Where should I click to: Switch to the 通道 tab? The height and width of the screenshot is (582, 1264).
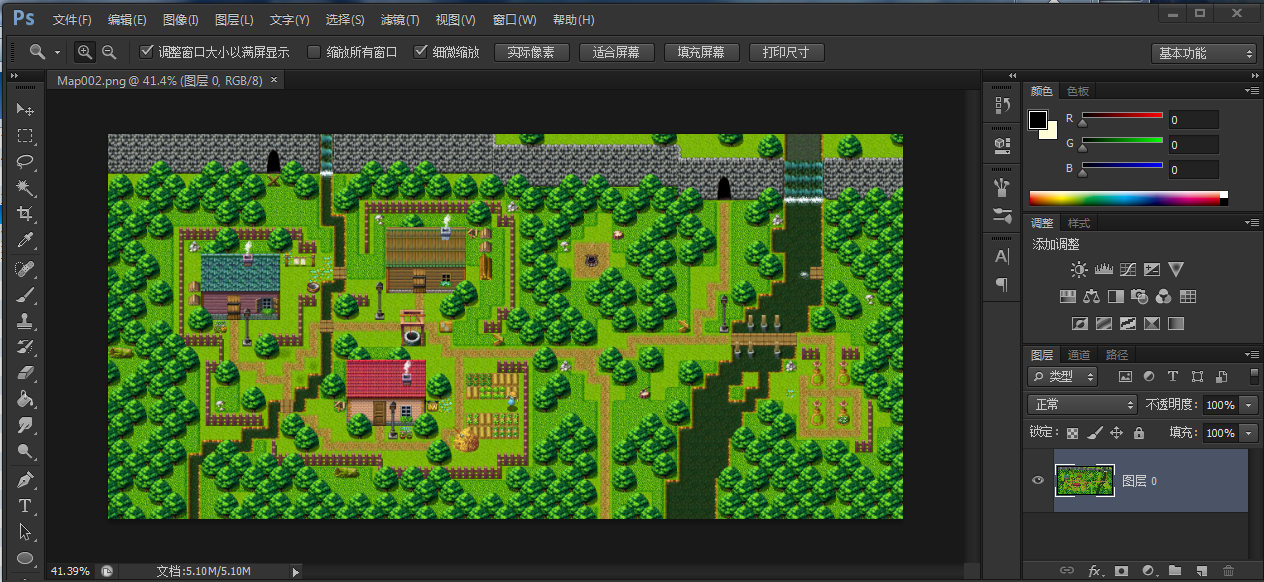tap(1079, 355)
